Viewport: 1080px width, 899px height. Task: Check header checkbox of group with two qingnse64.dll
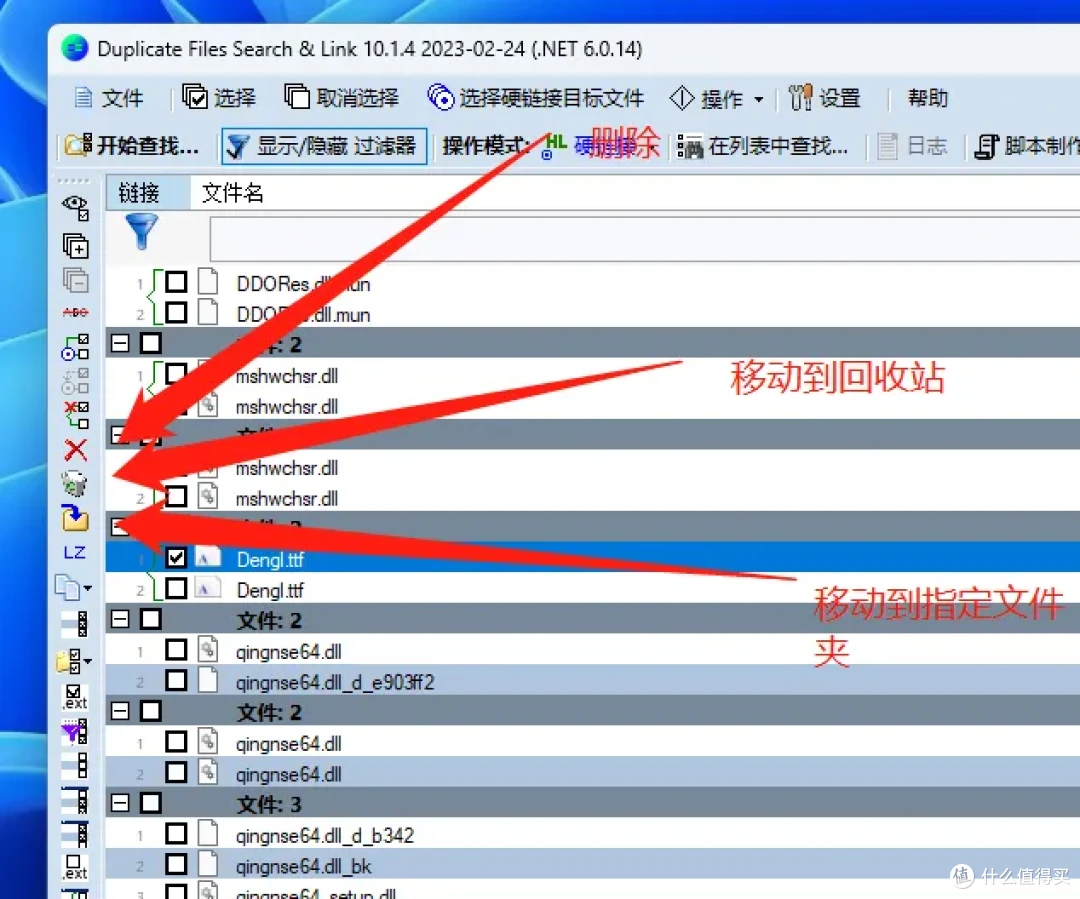[150, 710]
